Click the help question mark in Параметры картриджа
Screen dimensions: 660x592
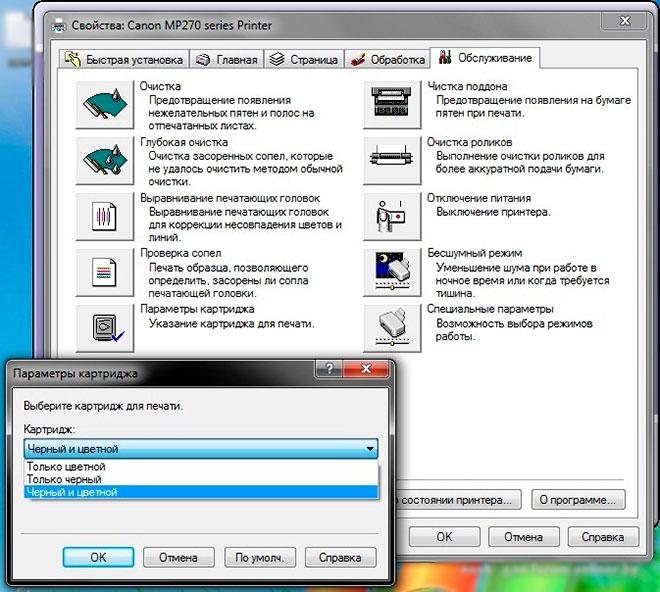pyautogui.click(x=329, y=368)
